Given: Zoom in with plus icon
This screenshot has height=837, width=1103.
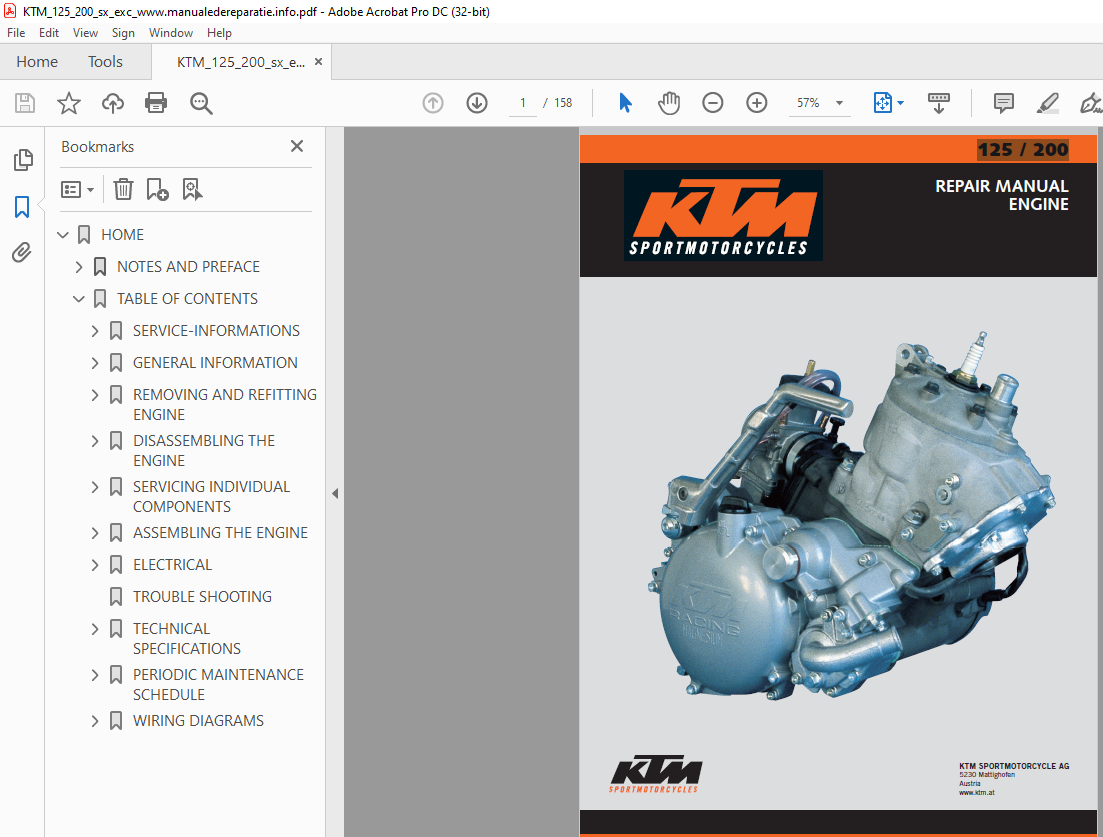Looking at the screenshot, I should point(757,103).
